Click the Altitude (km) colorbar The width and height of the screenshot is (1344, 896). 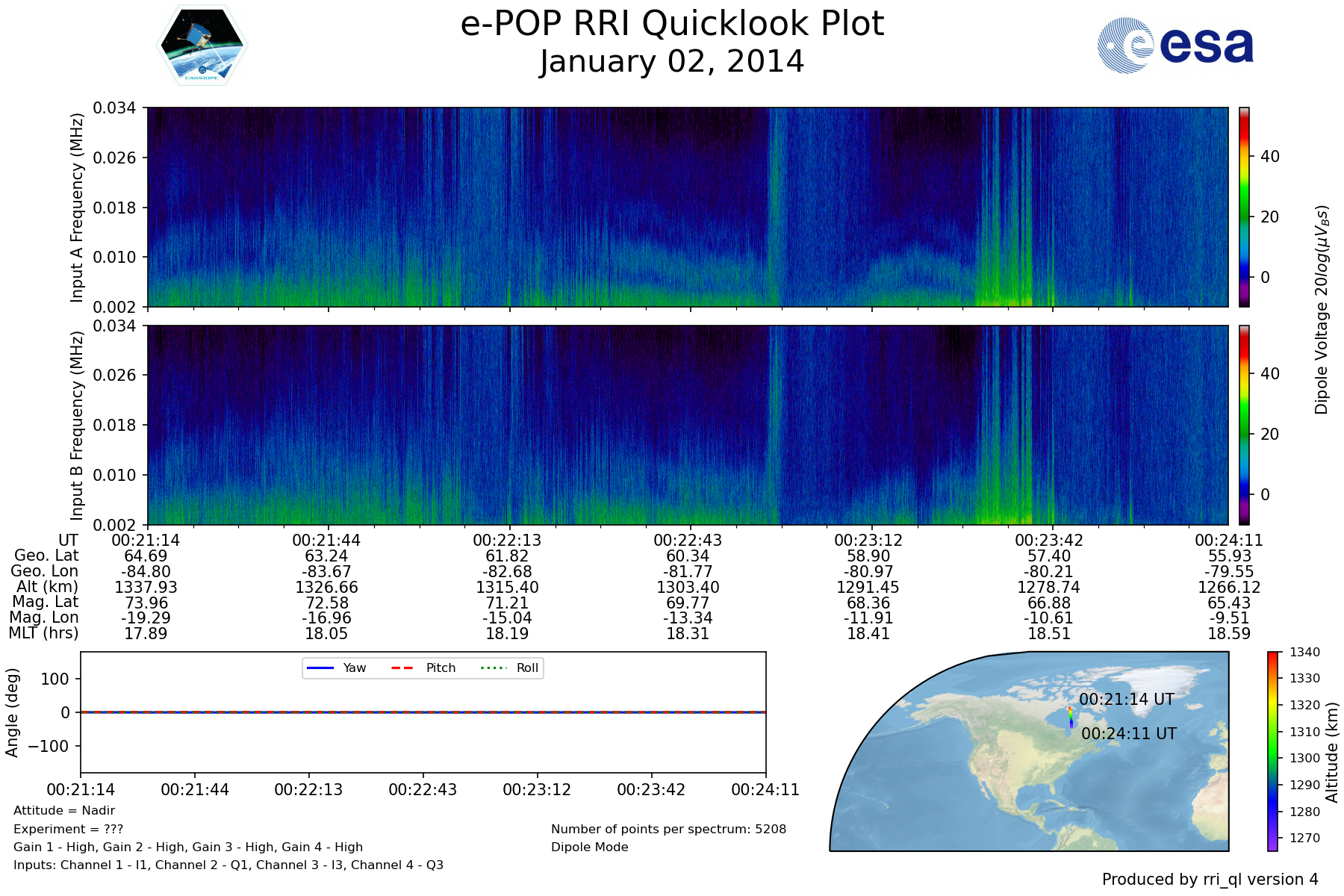1272,751
